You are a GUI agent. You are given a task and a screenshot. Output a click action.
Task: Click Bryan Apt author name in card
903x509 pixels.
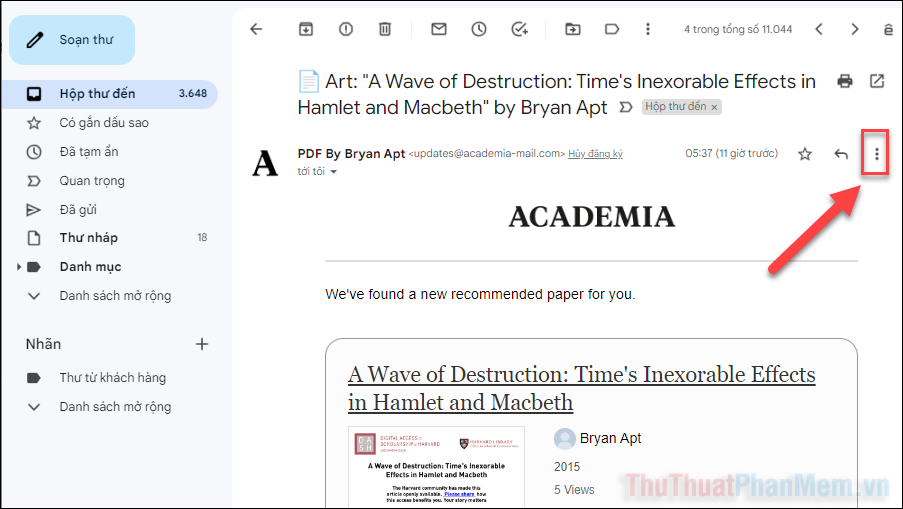pos(610,438)
